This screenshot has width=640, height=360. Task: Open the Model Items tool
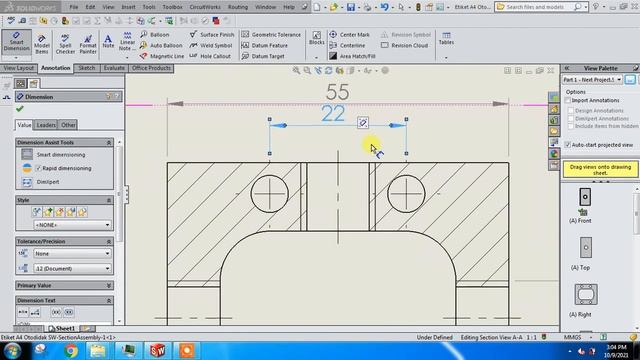point(42,44)
